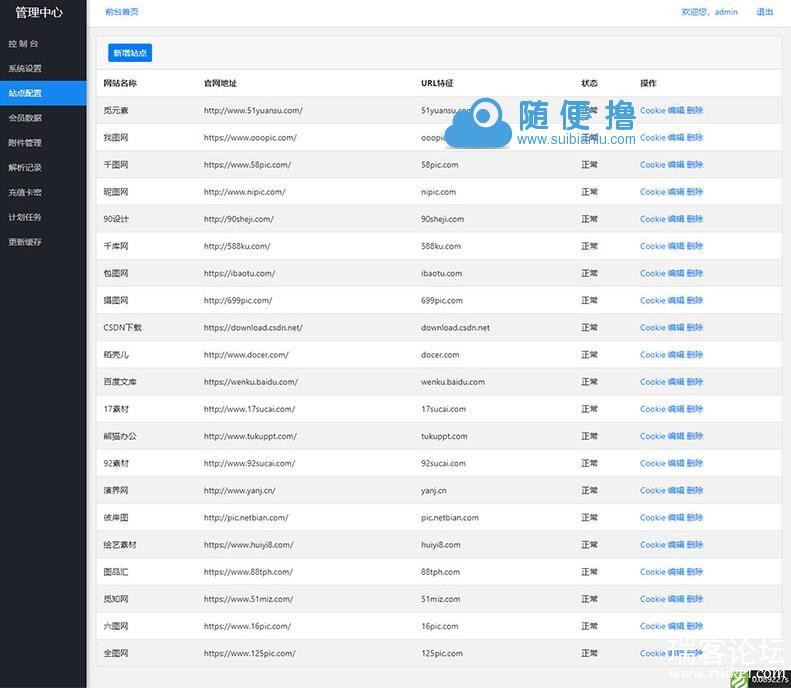Image resolution: width=791 pixels, height=688 pixels.
Task: Open Cookie for the CSDN下载 row
Action: click(653, 327)
